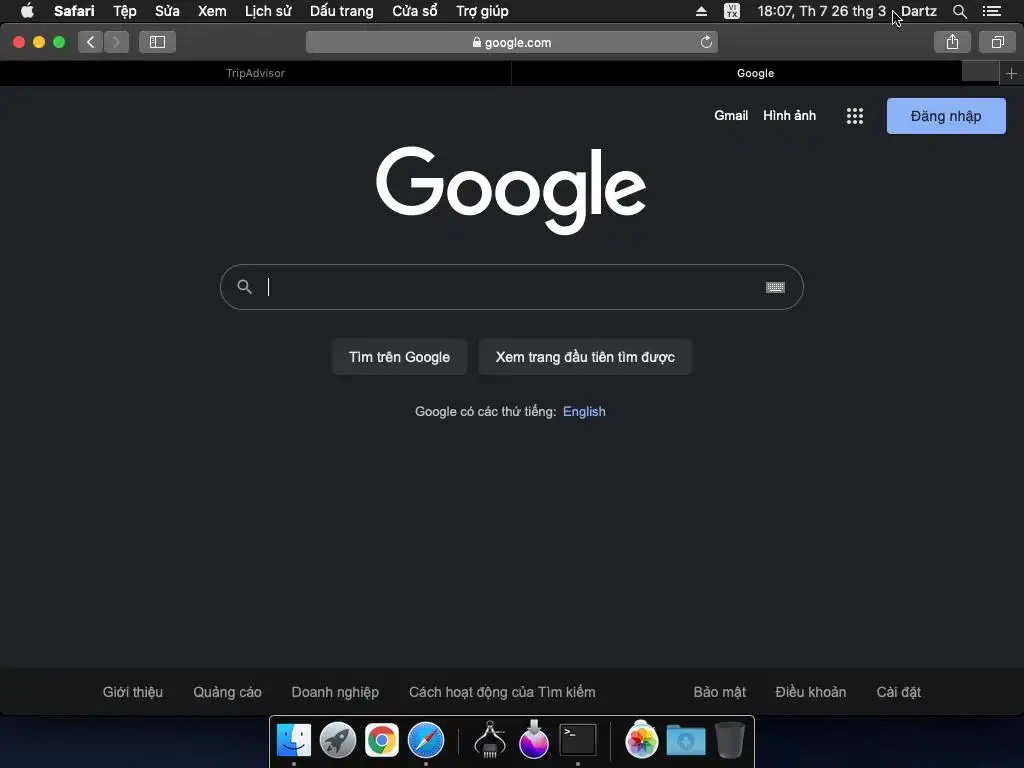Click the google.com address bar
This screenshot has height=768, width=1024.
pos(511,42)
